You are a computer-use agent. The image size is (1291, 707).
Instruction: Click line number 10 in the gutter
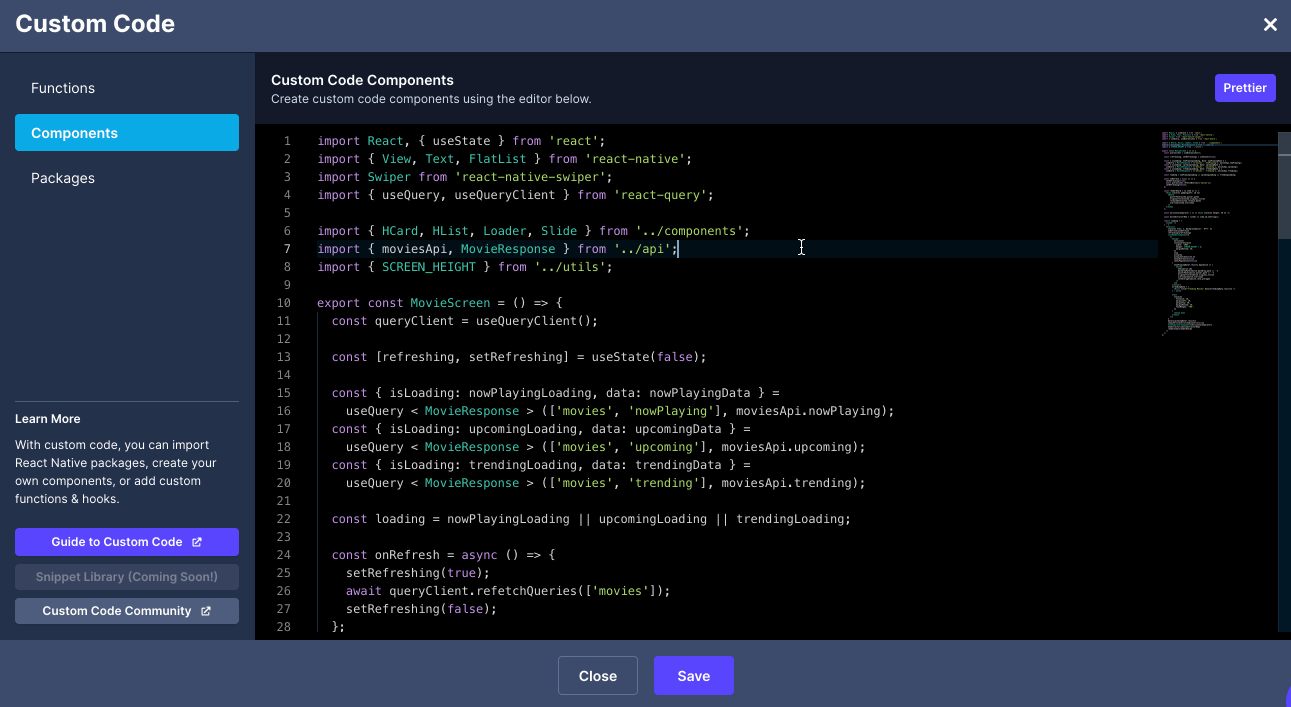[284, 303]
